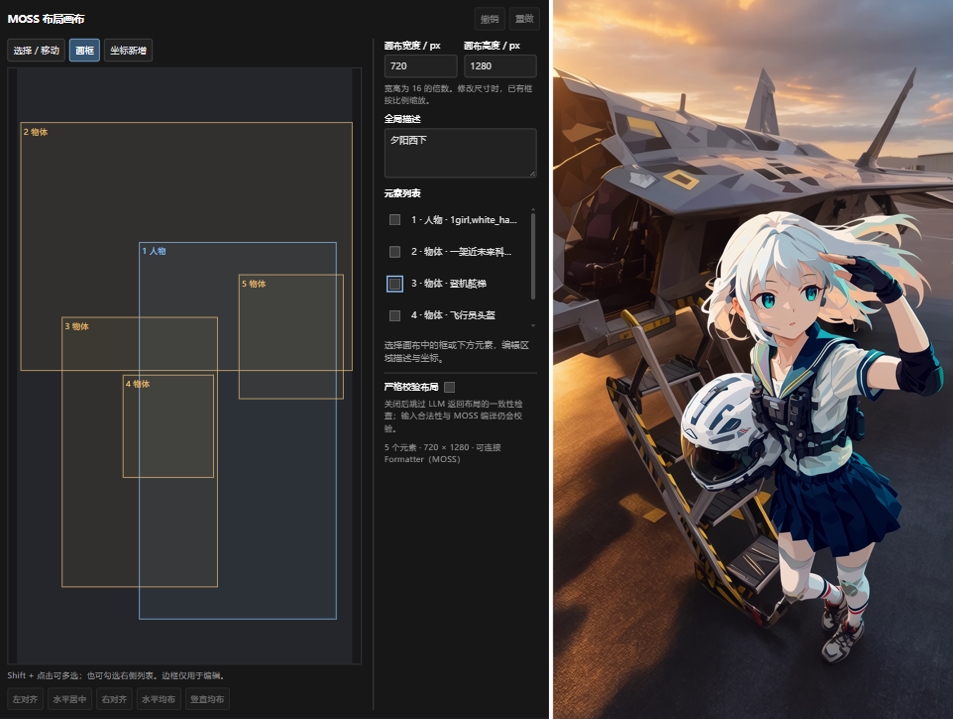The width and height of the screenshot is (953, 719).
Task: Click the 左对齐 align-left button
Action: click(x=25, y=699)
